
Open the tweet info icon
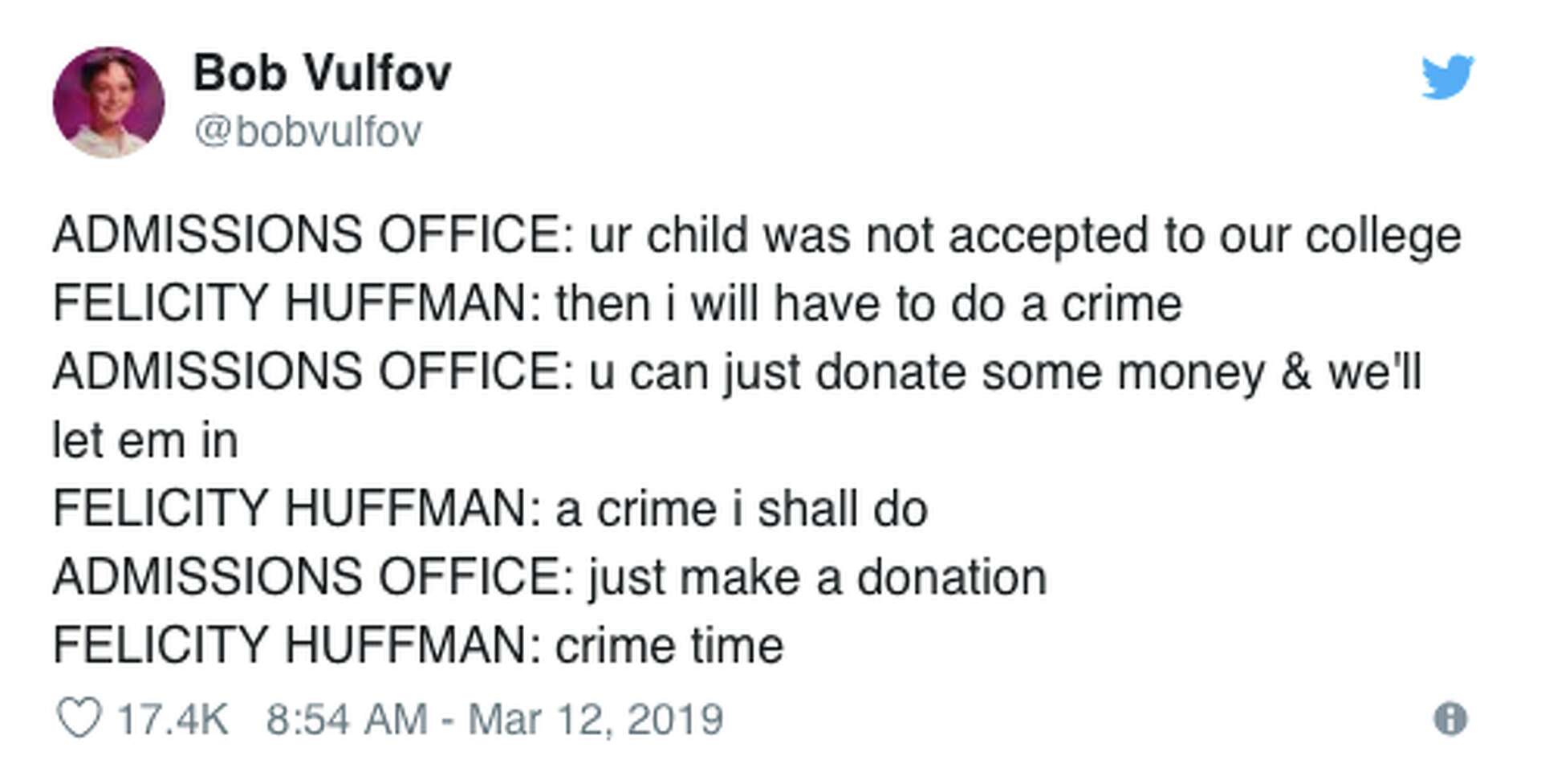click(x=1450, y=718)
